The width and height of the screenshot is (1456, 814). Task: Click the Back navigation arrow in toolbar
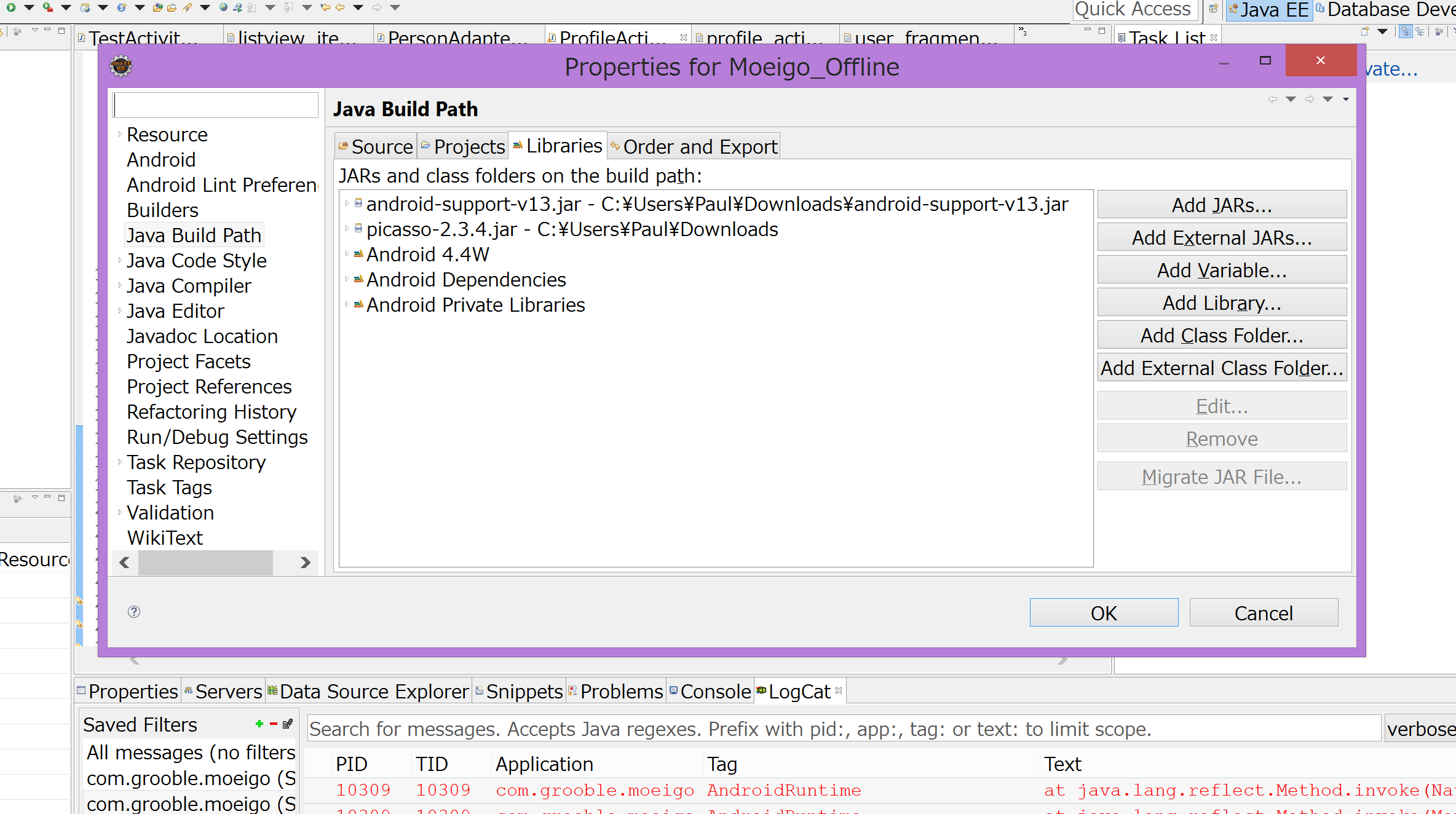[340, 7]
